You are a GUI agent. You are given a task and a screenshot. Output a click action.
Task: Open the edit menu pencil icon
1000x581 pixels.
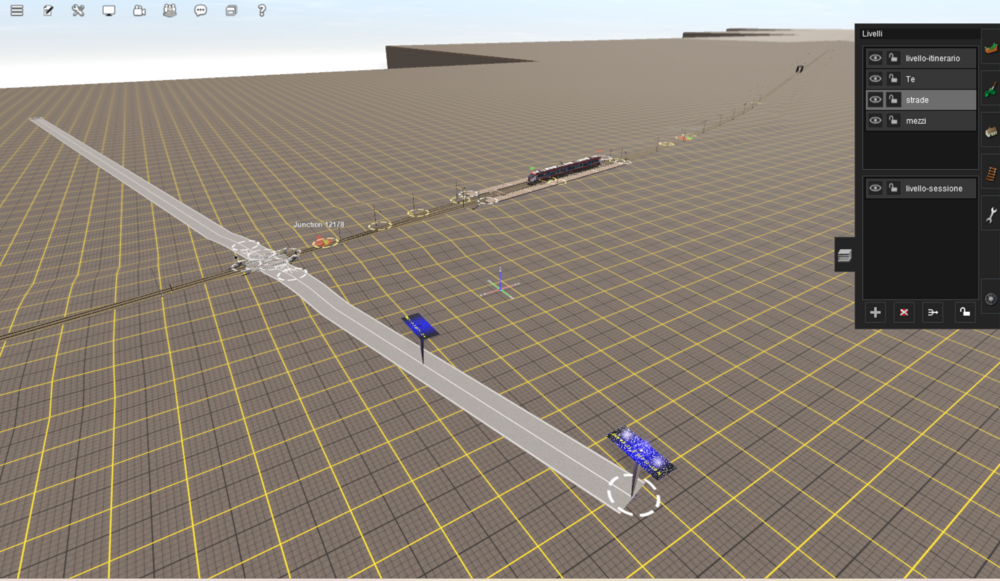click(x=48, y=11)
